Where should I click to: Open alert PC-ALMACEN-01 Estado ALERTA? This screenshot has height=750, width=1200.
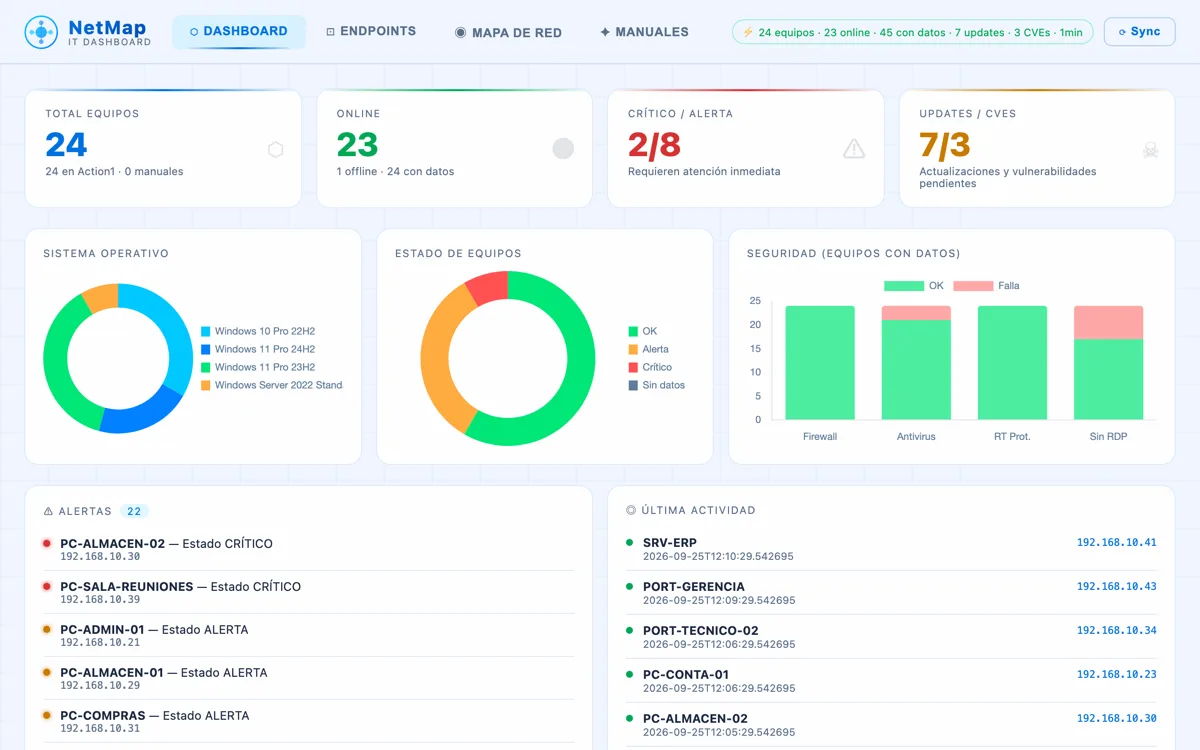click(308, 678)
